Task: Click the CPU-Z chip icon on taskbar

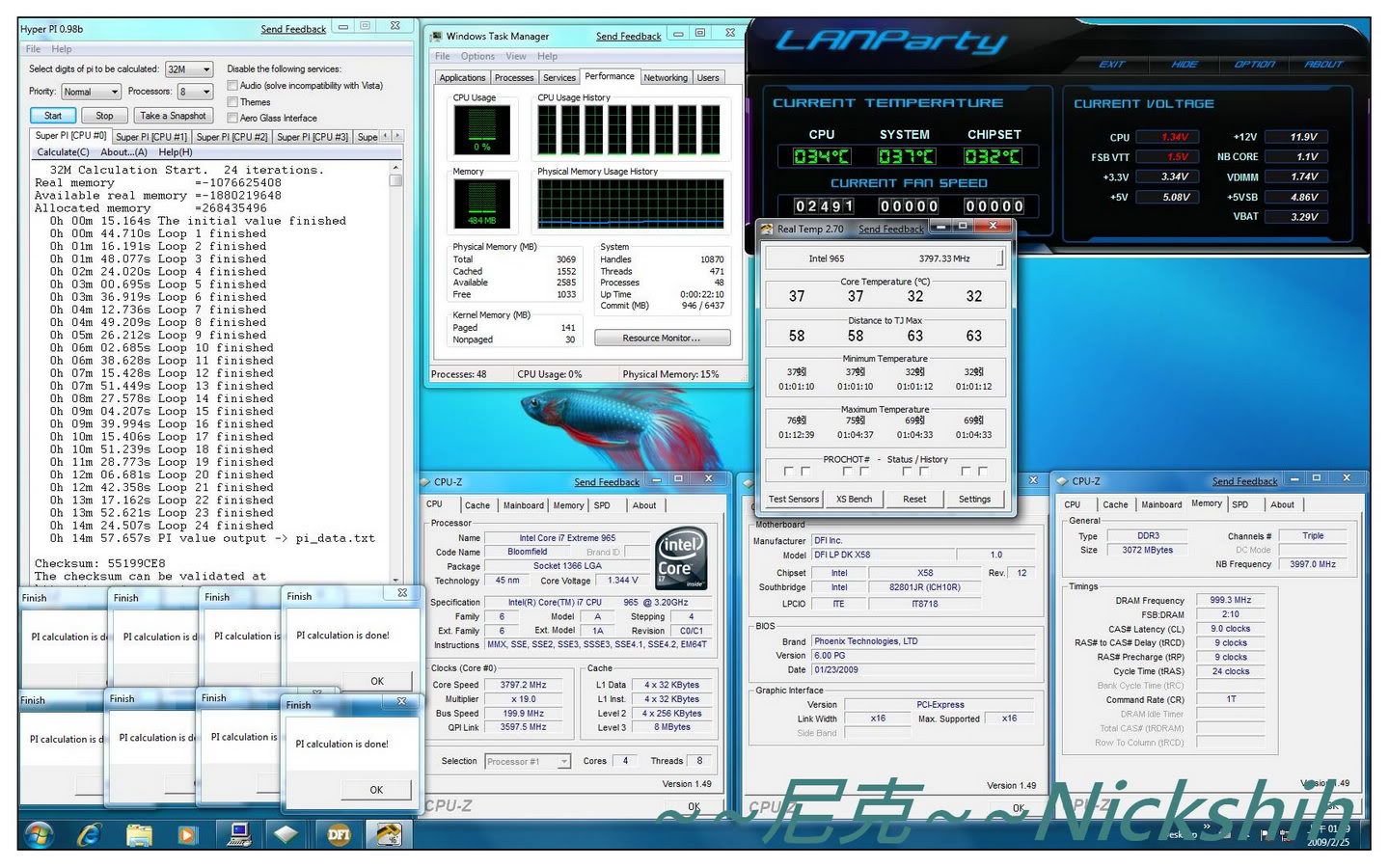Action: click(x=286, y=833)
